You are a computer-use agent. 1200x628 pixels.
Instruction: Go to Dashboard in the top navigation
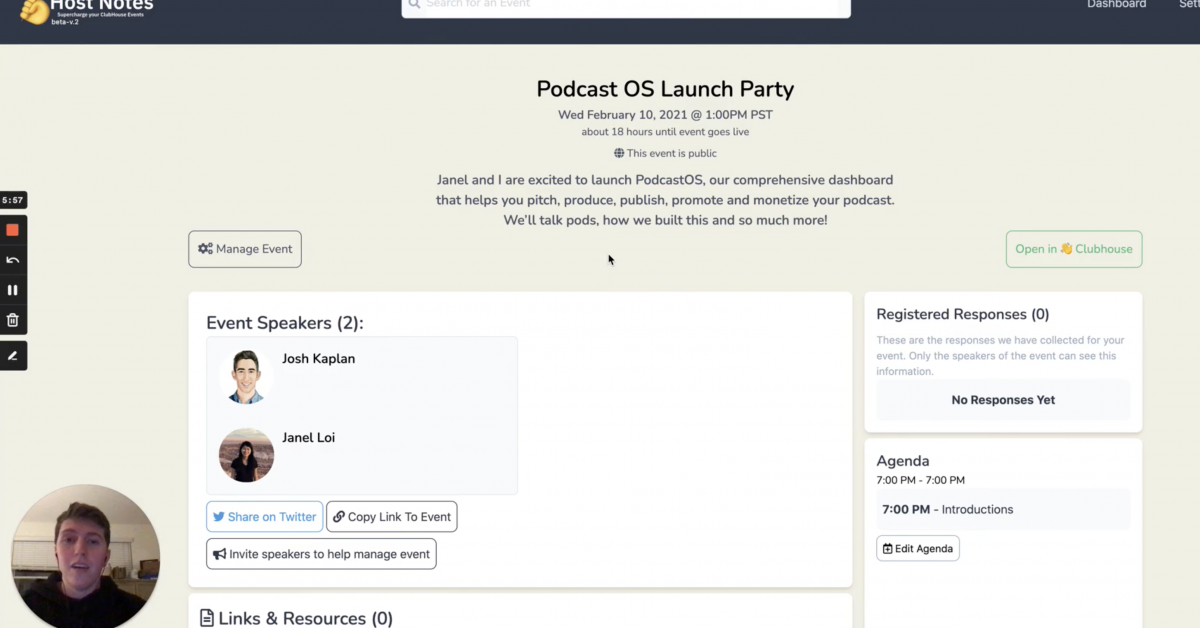(x=1117, y=4)
